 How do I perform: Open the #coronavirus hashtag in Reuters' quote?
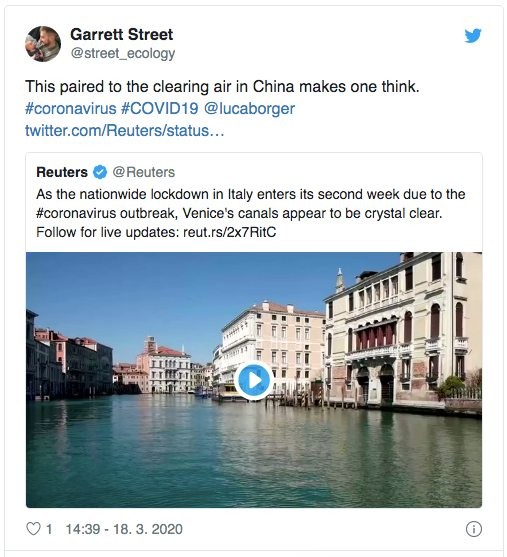click(76, 213)
